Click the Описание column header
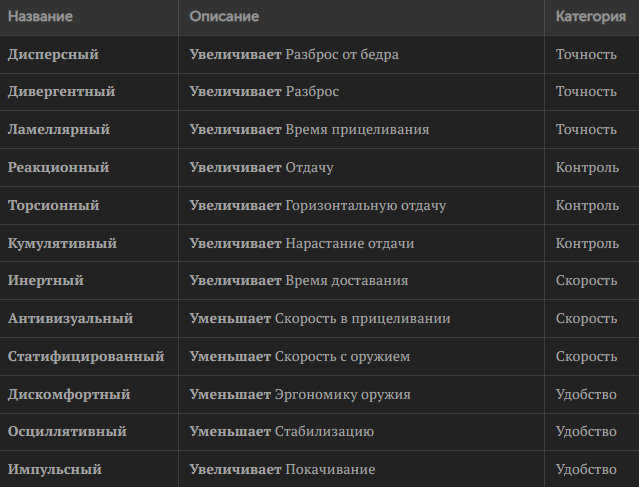Image resolution: width=639 pixels, height=487 pixels. click(x=224, y=17)
